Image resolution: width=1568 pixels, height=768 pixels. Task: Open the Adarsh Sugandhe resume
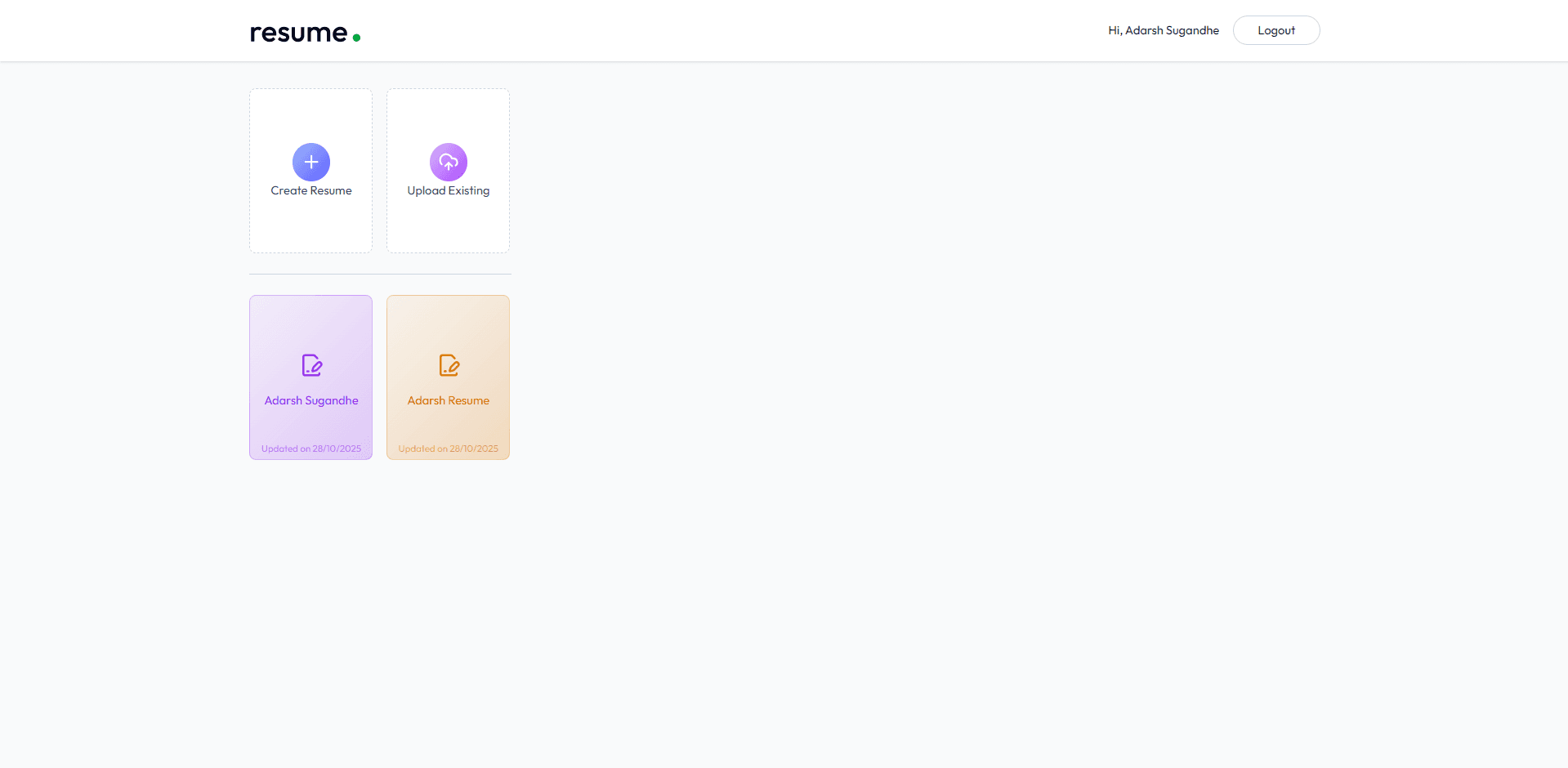click(310, 377)
